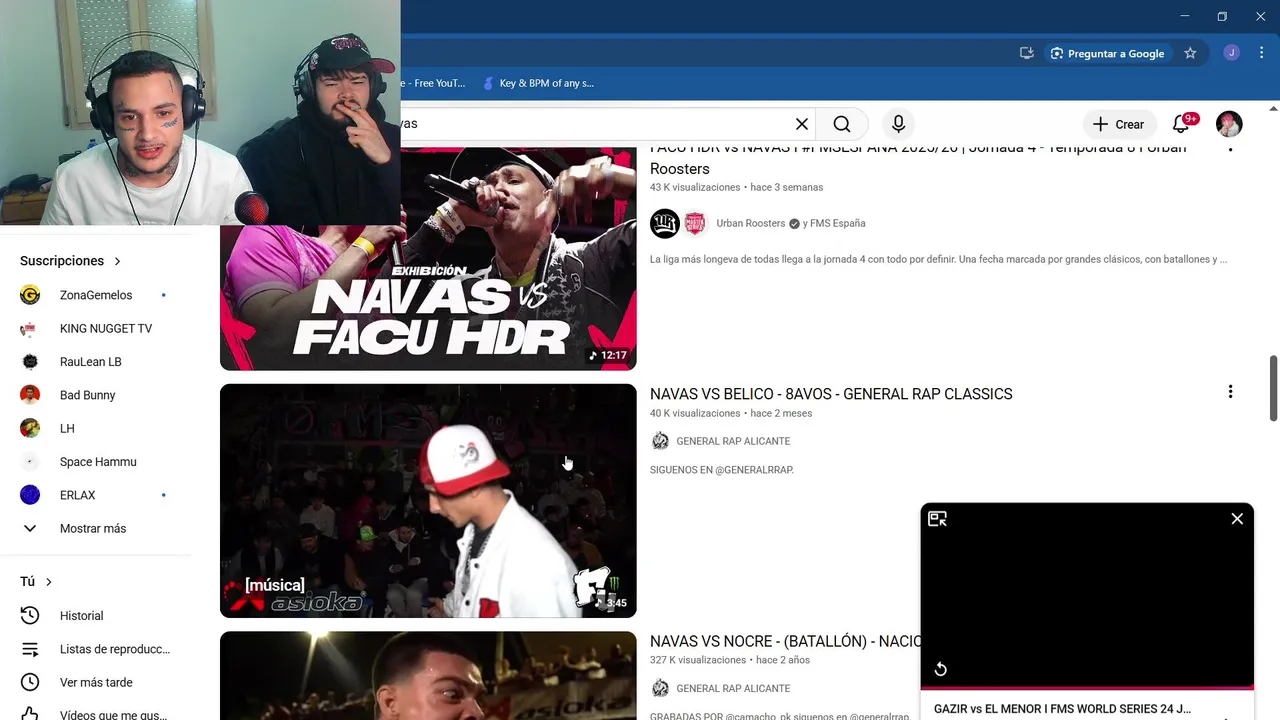The image size is (1280, 720).
Task: Open the YouTube account avatar menu
Action: click(1229, 124)
